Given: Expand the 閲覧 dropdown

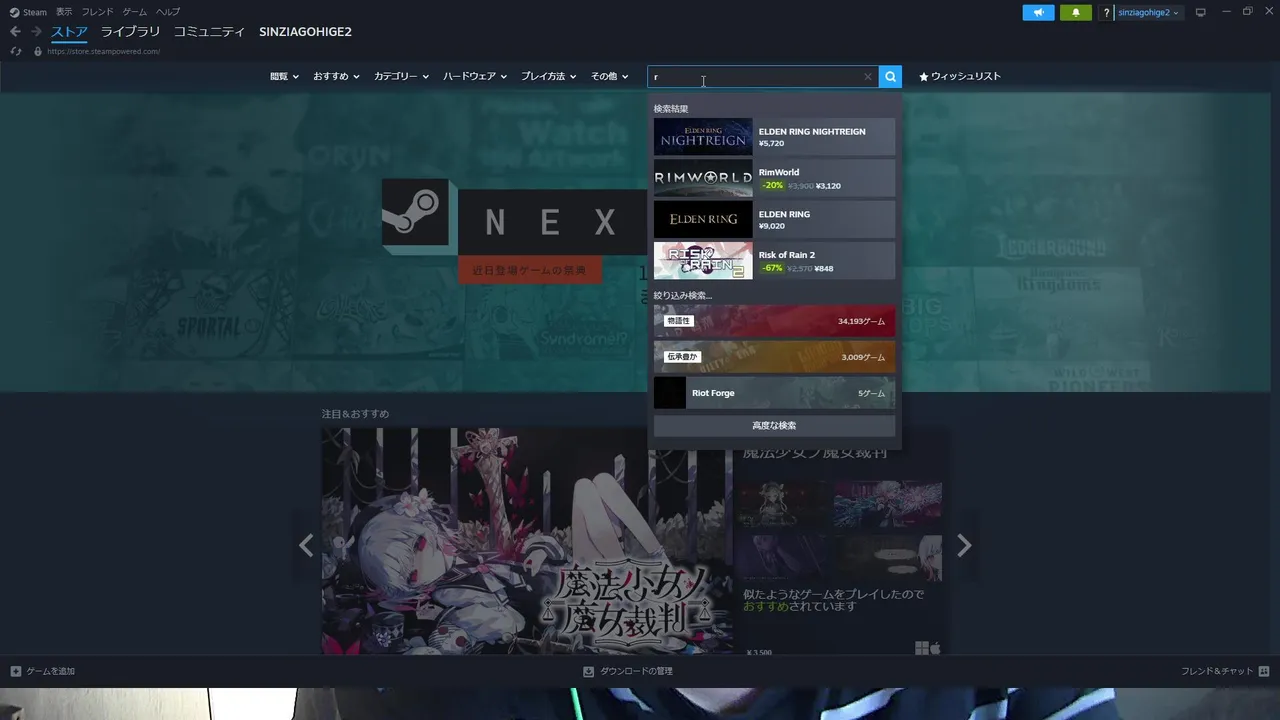Looking at the screenshot, I should (x=284, y=76).
